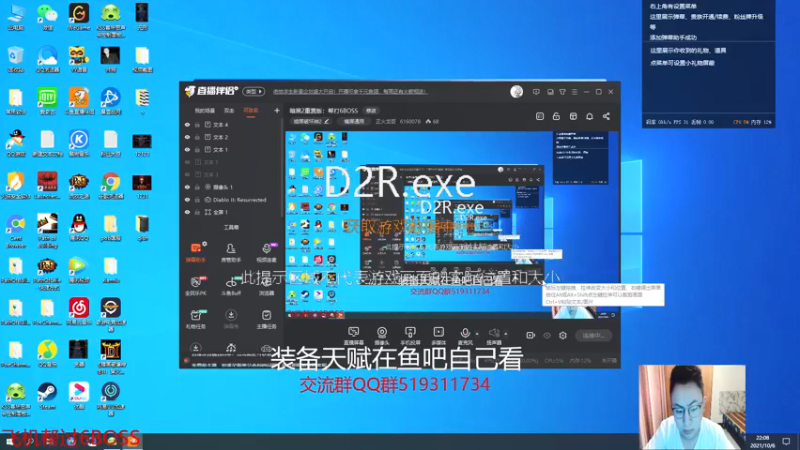Lock the Diablo II: Resurrected layer
The height and width of the screenshot is (450, 800).
tap(197, 199)
